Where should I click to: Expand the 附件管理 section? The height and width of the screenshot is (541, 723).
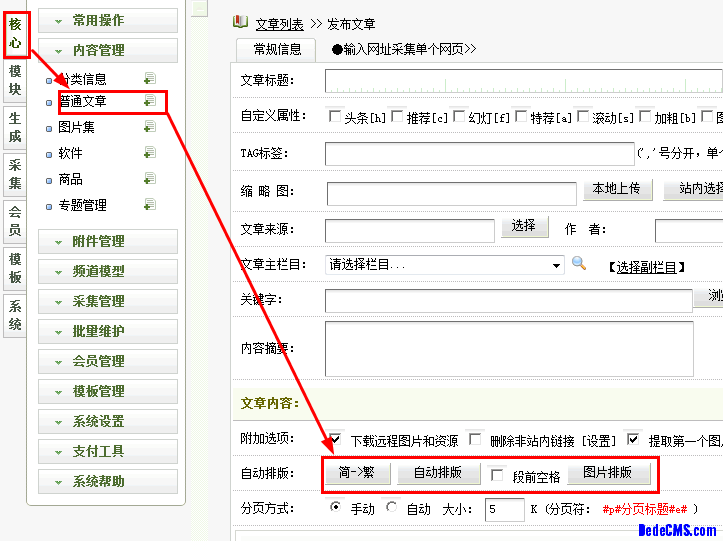coord(108,241)
